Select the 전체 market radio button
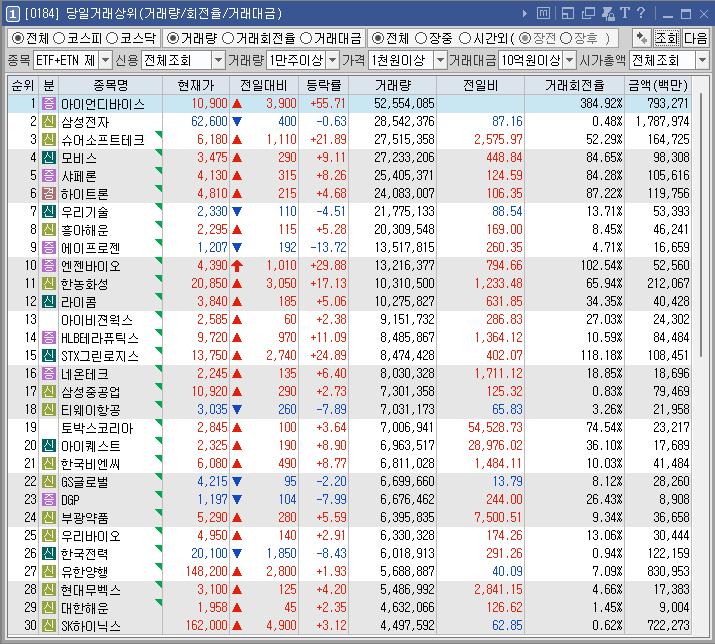Image resolution: width=715 pixels, height=644 pixels. pyautogui.click(x=18, y=38)
